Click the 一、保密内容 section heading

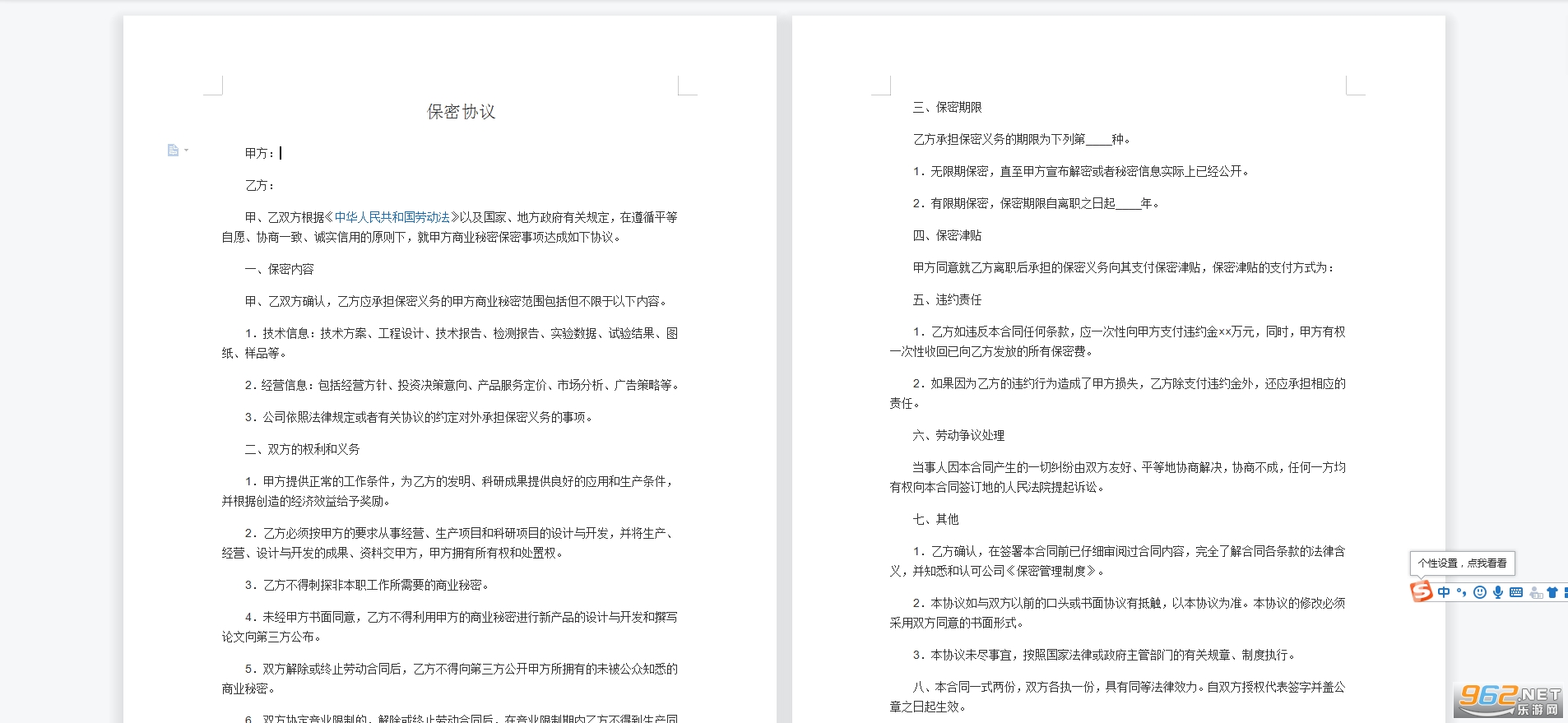(279, 269)
